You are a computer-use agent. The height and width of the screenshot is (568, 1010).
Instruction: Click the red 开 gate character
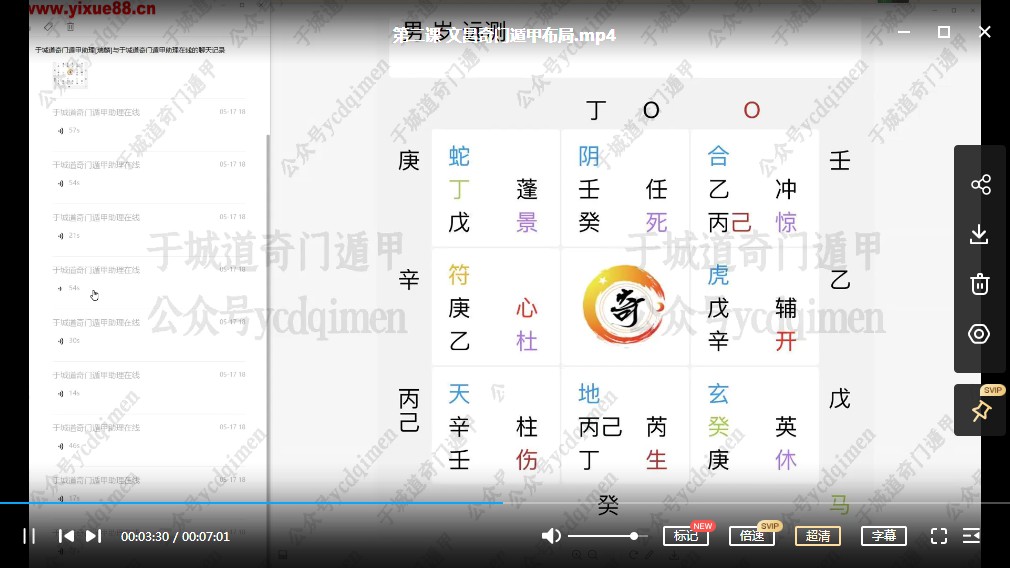coord(786,341)
